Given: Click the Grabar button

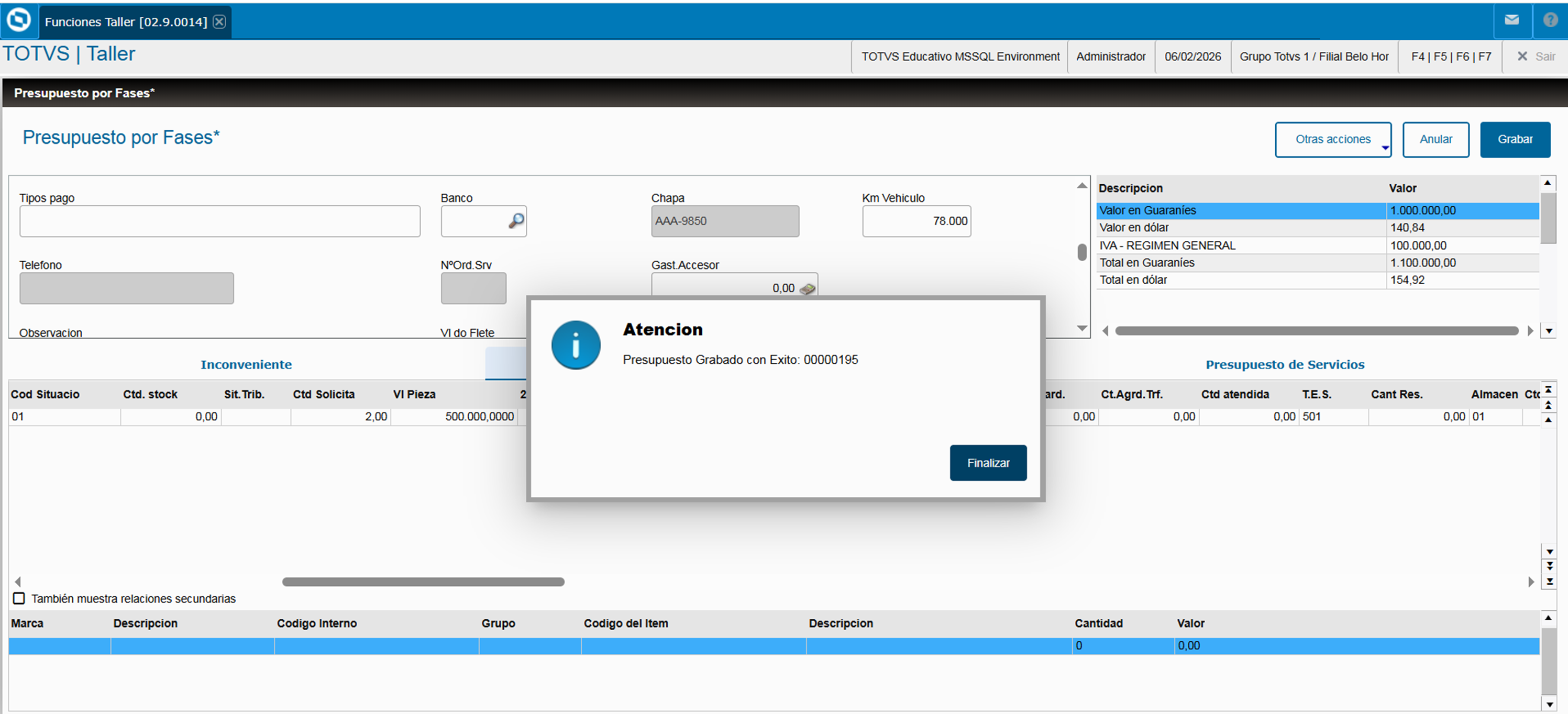Looking at the screenshot, I should point(1515,139).
